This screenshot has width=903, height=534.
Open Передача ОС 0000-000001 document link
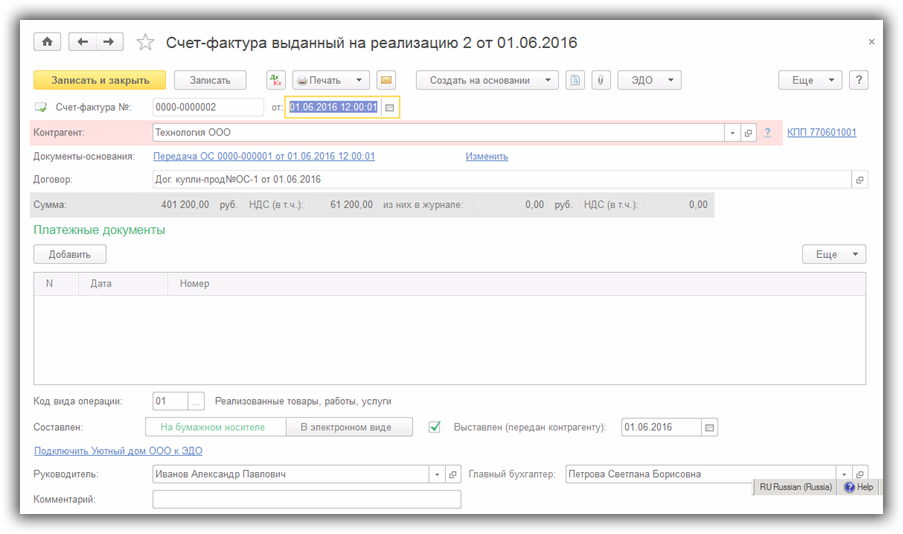point(264,156)
